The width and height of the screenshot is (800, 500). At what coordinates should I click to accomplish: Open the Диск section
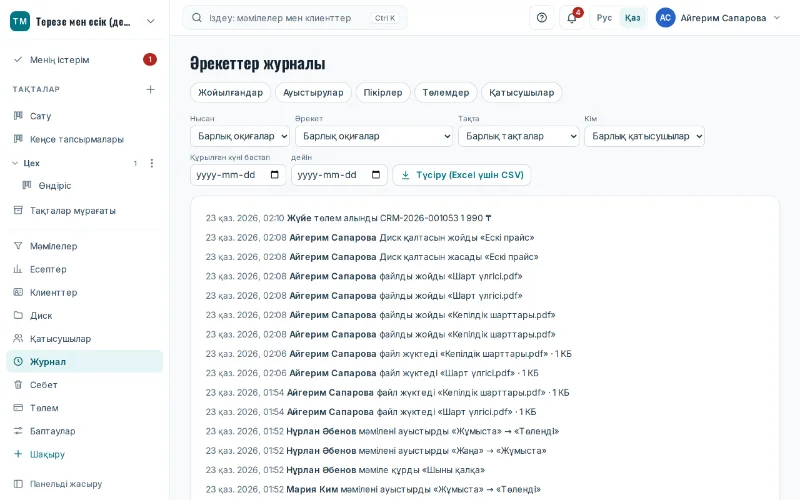pos(85,315)
